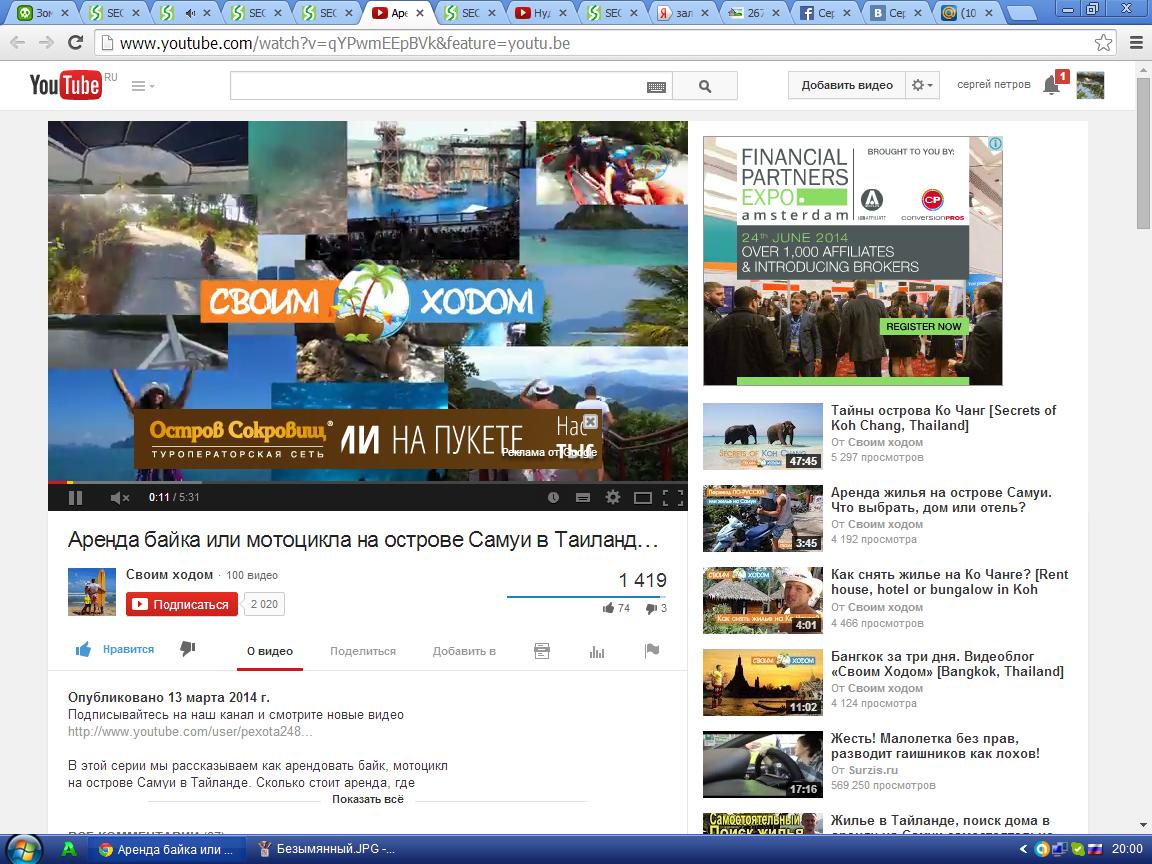
Task: Click the Добавить видео button
Action: (x=846, y=85)
